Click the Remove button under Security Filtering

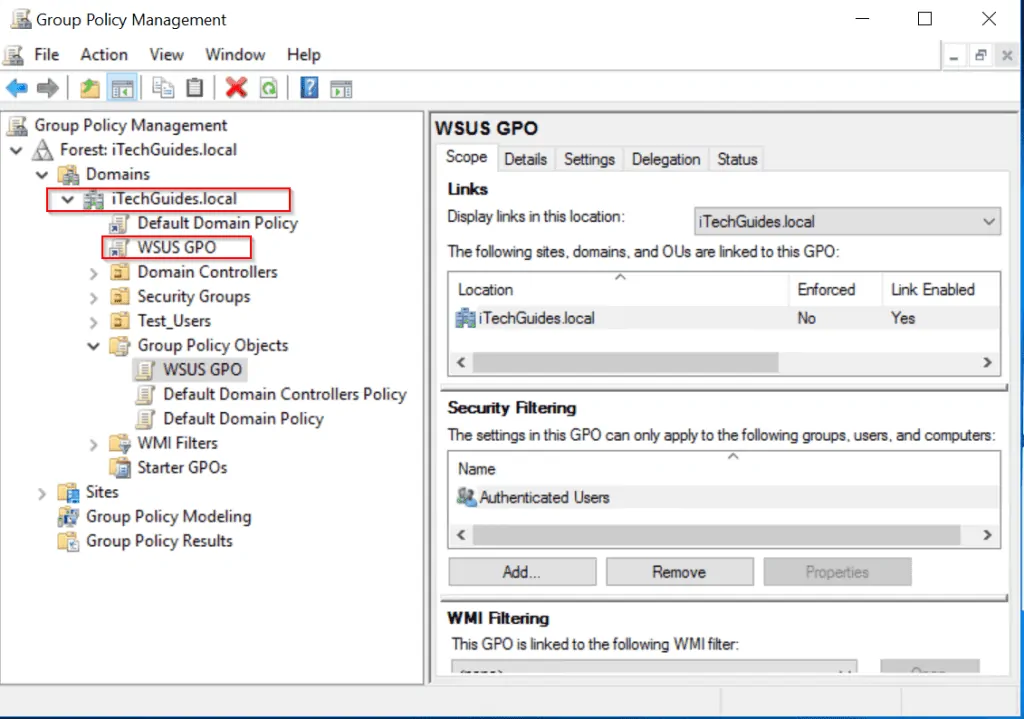[x=679, y=571]
